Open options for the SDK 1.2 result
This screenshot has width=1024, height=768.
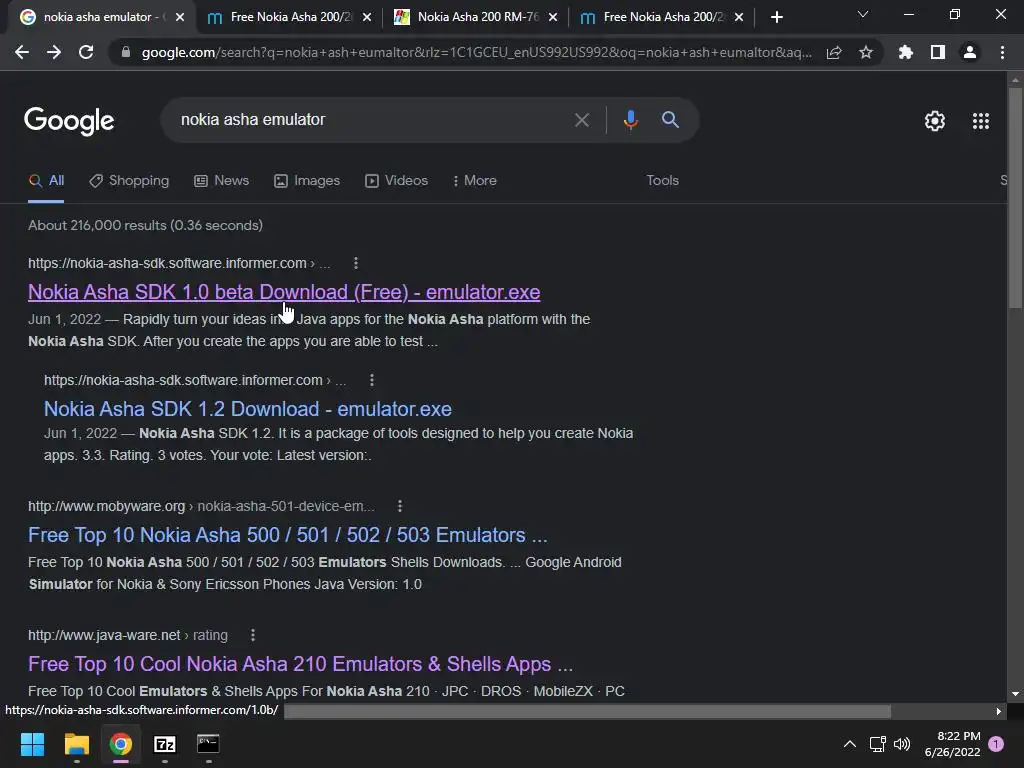click(372, 380)
